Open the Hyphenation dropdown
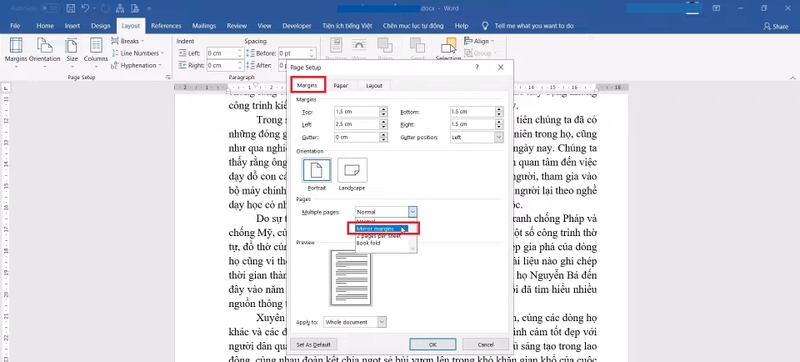Screen dimensions: 800x362 click(x=136, y=65)
